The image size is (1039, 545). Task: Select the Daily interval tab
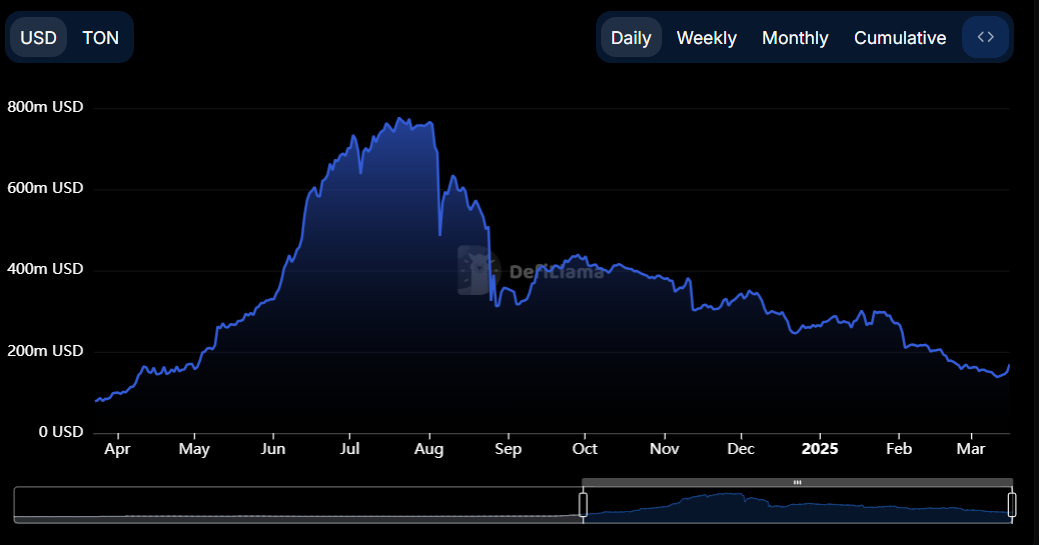click(631, 38)
